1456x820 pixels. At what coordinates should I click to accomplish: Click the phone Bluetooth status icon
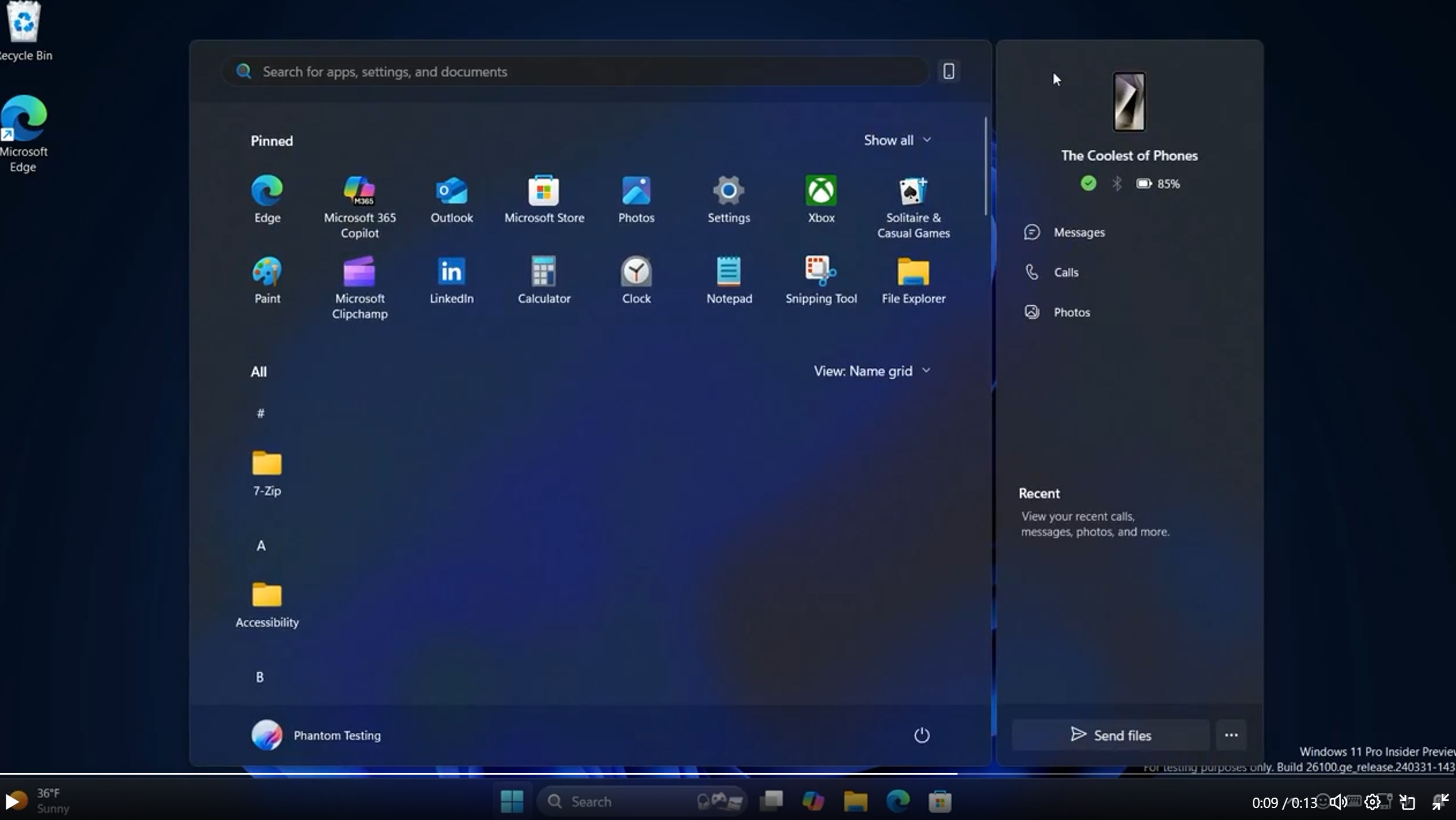(x=1117, y=184)
